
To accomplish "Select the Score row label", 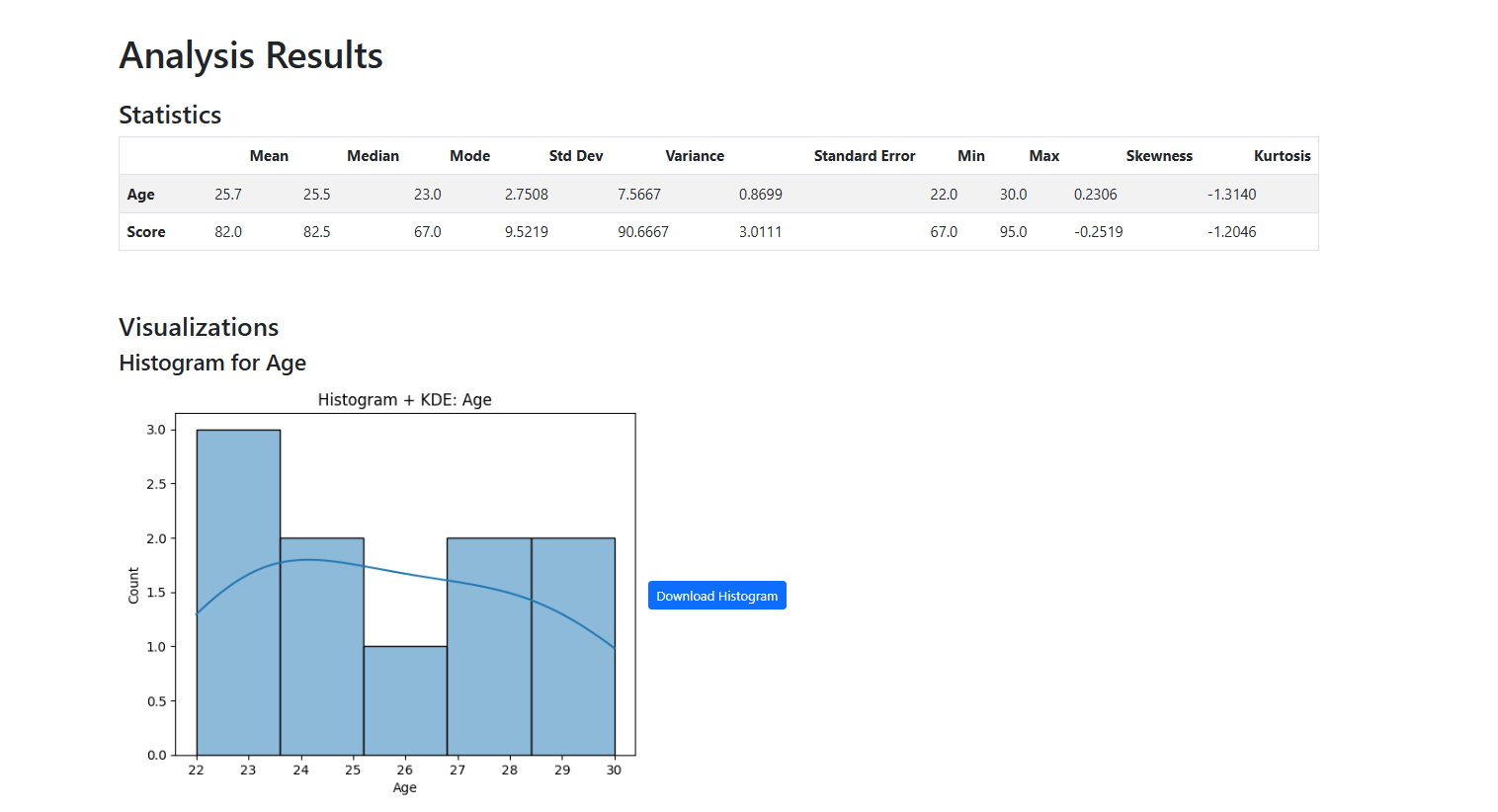I will coord(145,231).
